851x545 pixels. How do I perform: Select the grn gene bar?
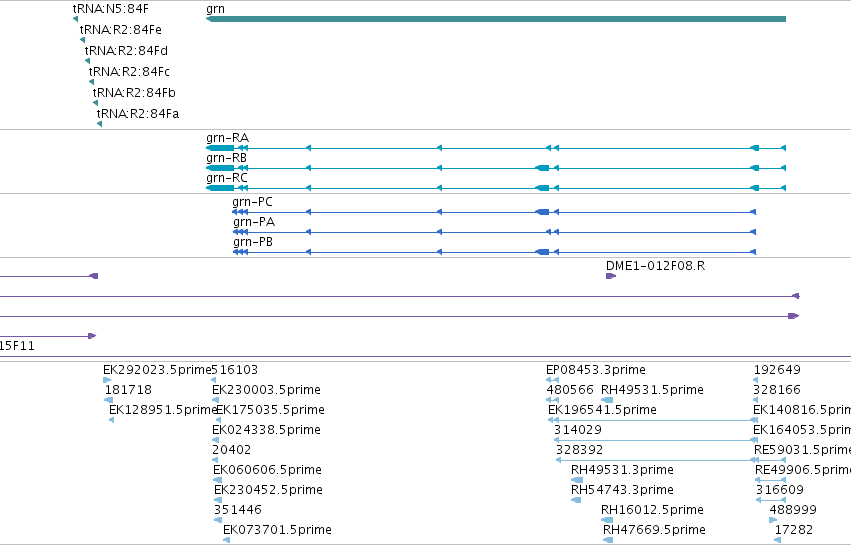[496, 19]
